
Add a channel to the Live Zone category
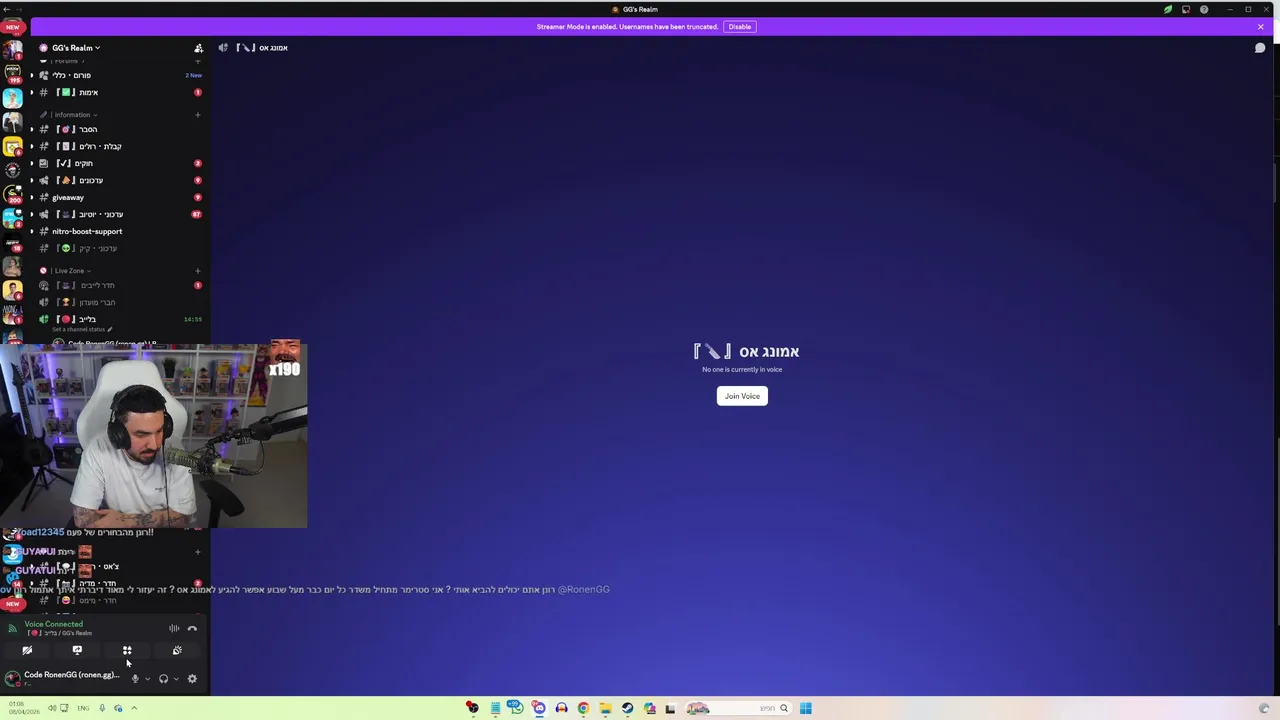click(x=198, y=271)
